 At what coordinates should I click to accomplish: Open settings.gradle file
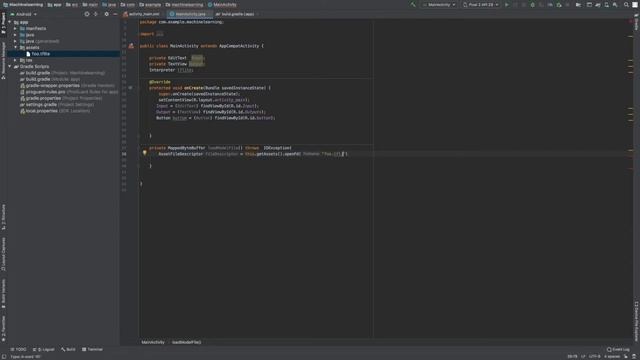[56, 104]
